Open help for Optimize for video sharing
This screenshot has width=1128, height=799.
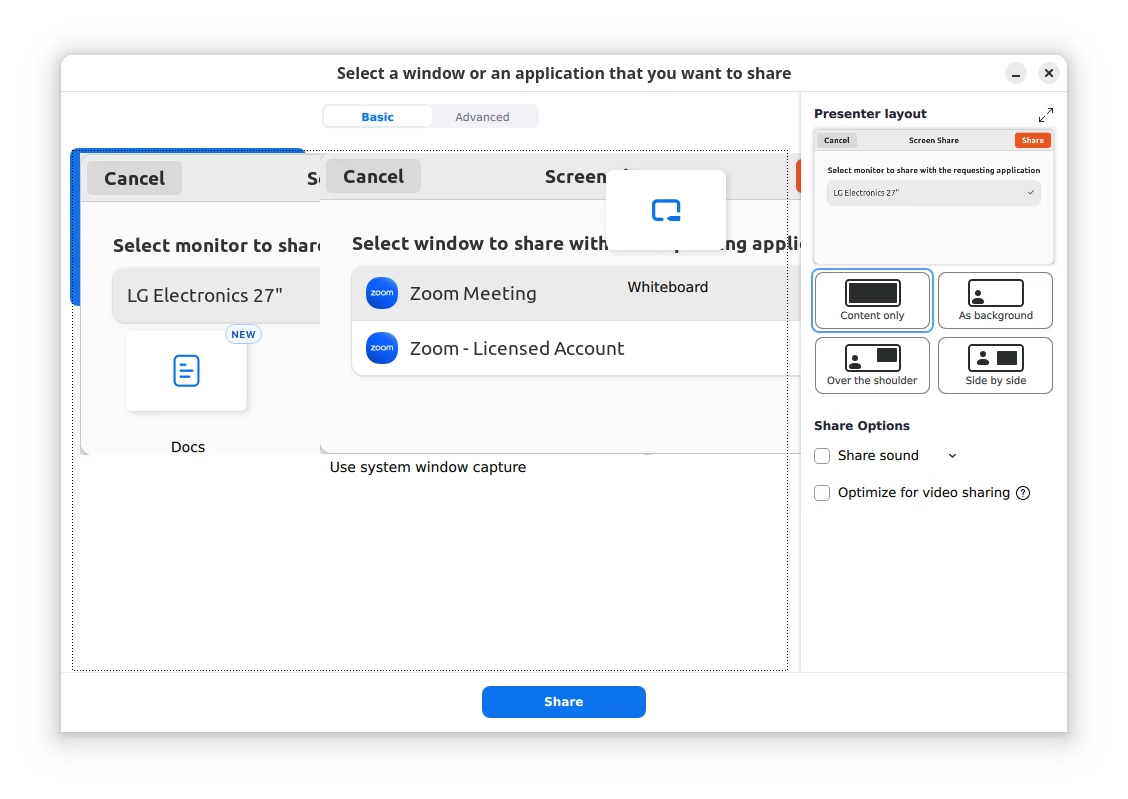click(x=1023, y=493)
